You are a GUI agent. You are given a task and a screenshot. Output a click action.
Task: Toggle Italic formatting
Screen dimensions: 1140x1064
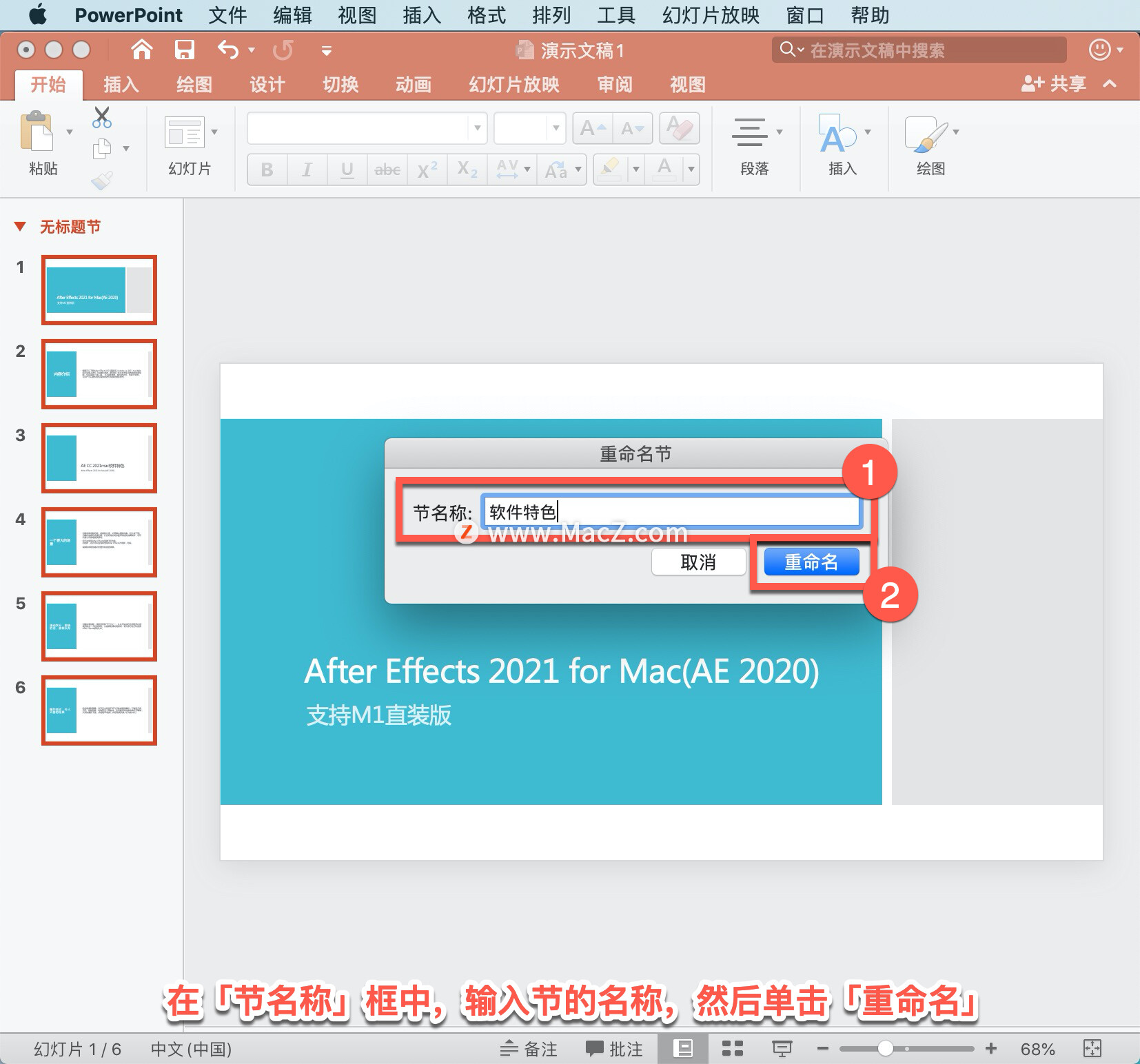coord(307,170)
